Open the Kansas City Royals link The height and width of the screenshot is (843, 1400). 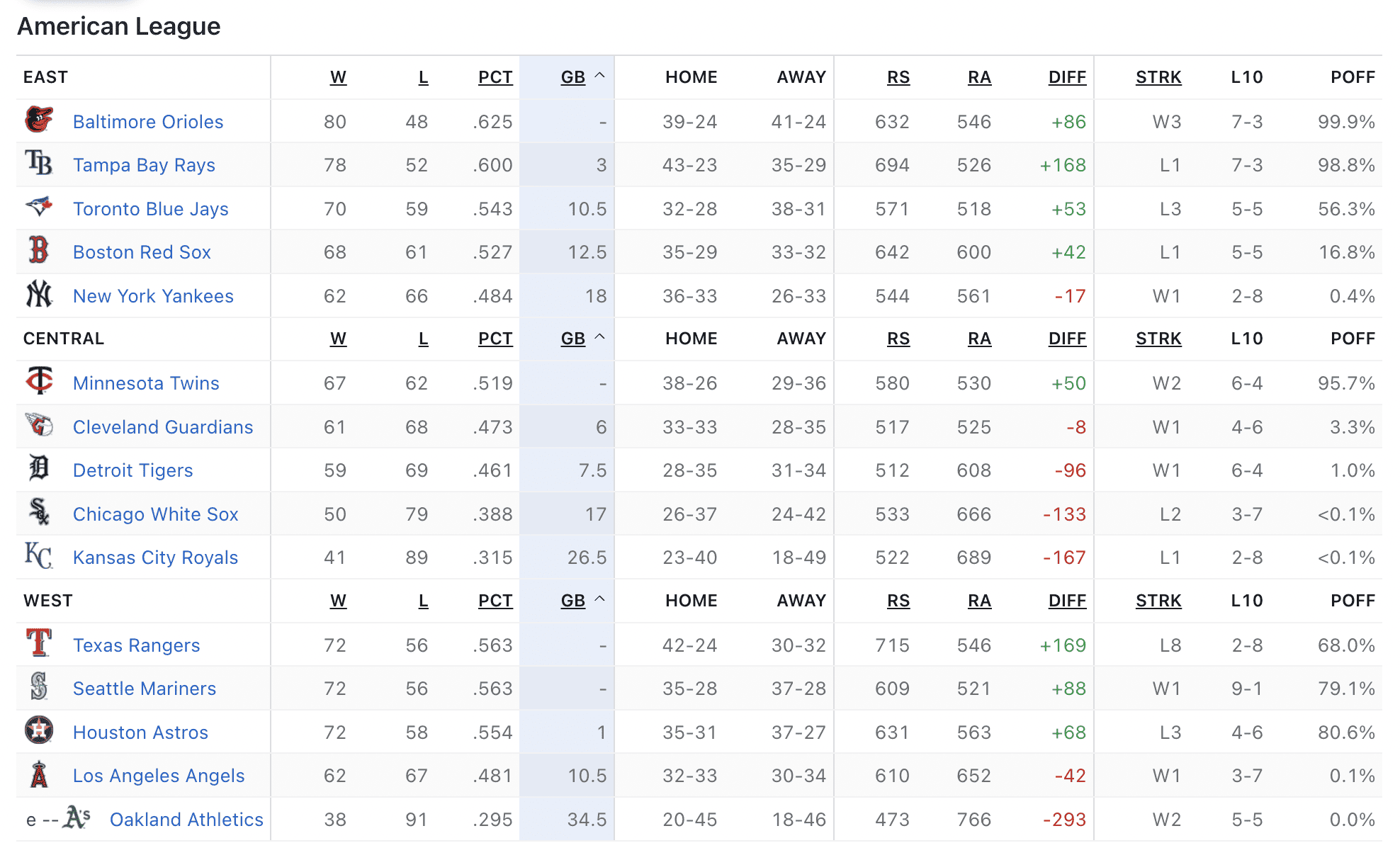[x=155, y=558]
